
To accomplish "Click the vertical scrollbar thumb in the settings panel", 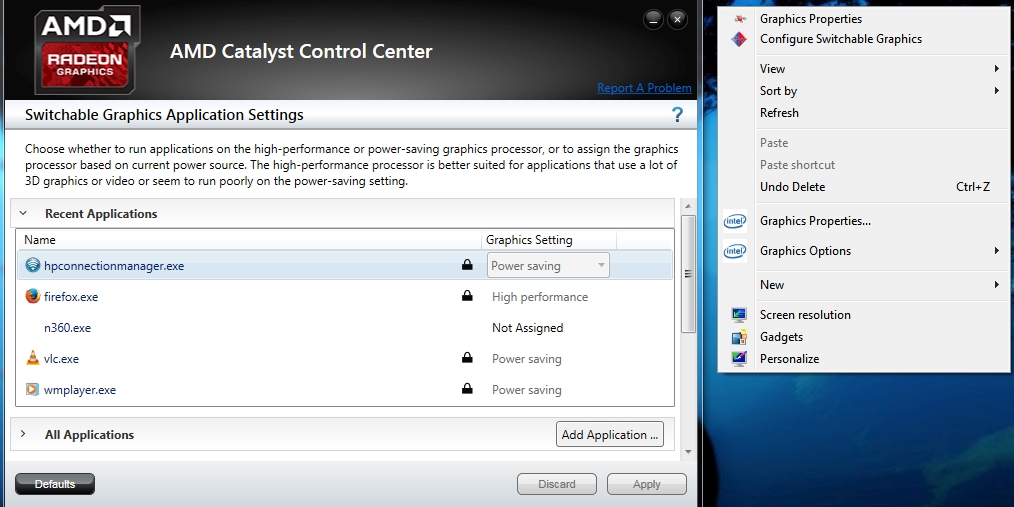I will (x=687, y=273).
